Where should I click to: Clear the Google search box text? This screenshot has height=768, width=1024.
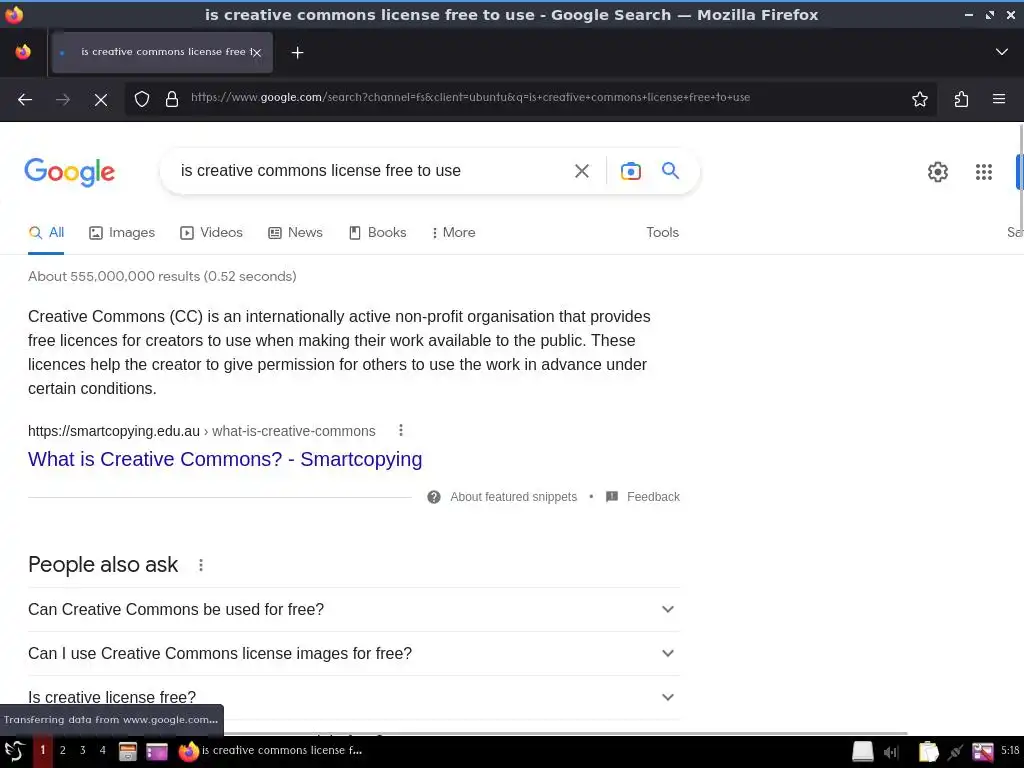[581, 171]
